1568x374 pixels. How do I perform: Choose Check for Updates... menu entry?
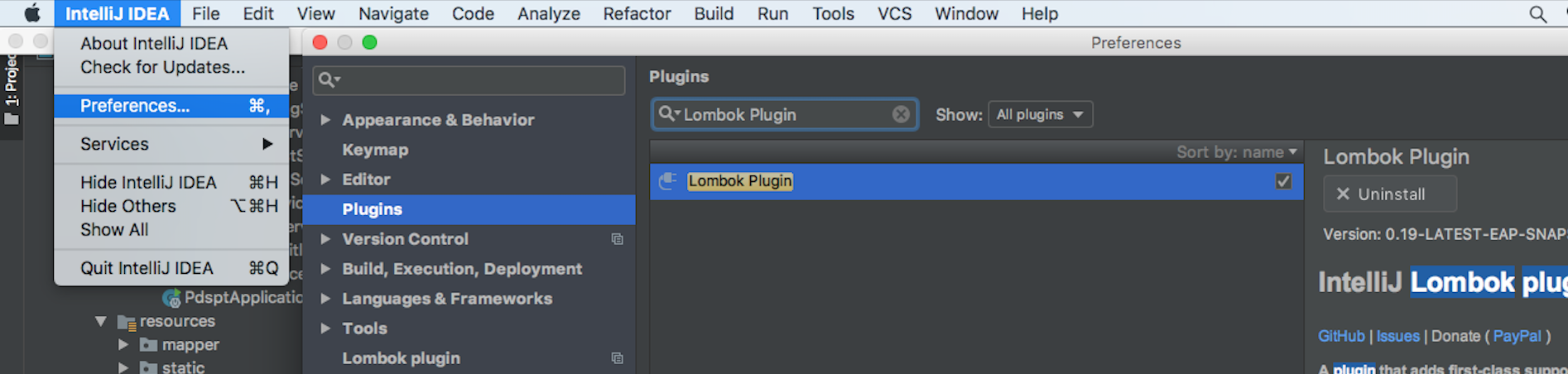162,67
